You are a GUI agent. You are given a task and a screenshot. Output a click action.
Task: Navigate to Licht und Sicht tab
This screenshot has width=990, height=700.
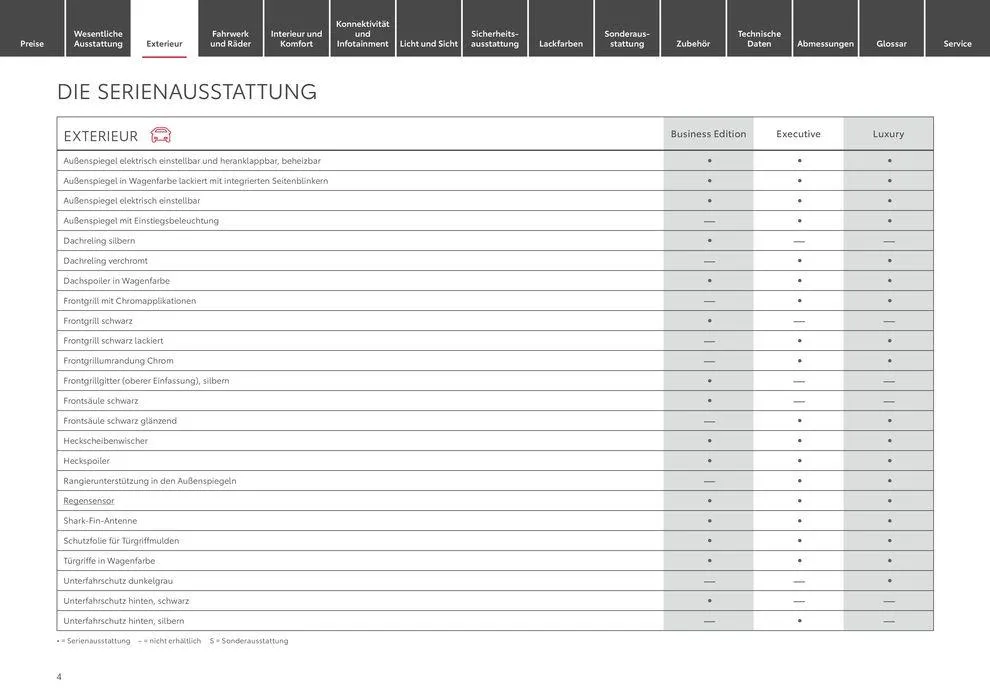pos(429,43)
